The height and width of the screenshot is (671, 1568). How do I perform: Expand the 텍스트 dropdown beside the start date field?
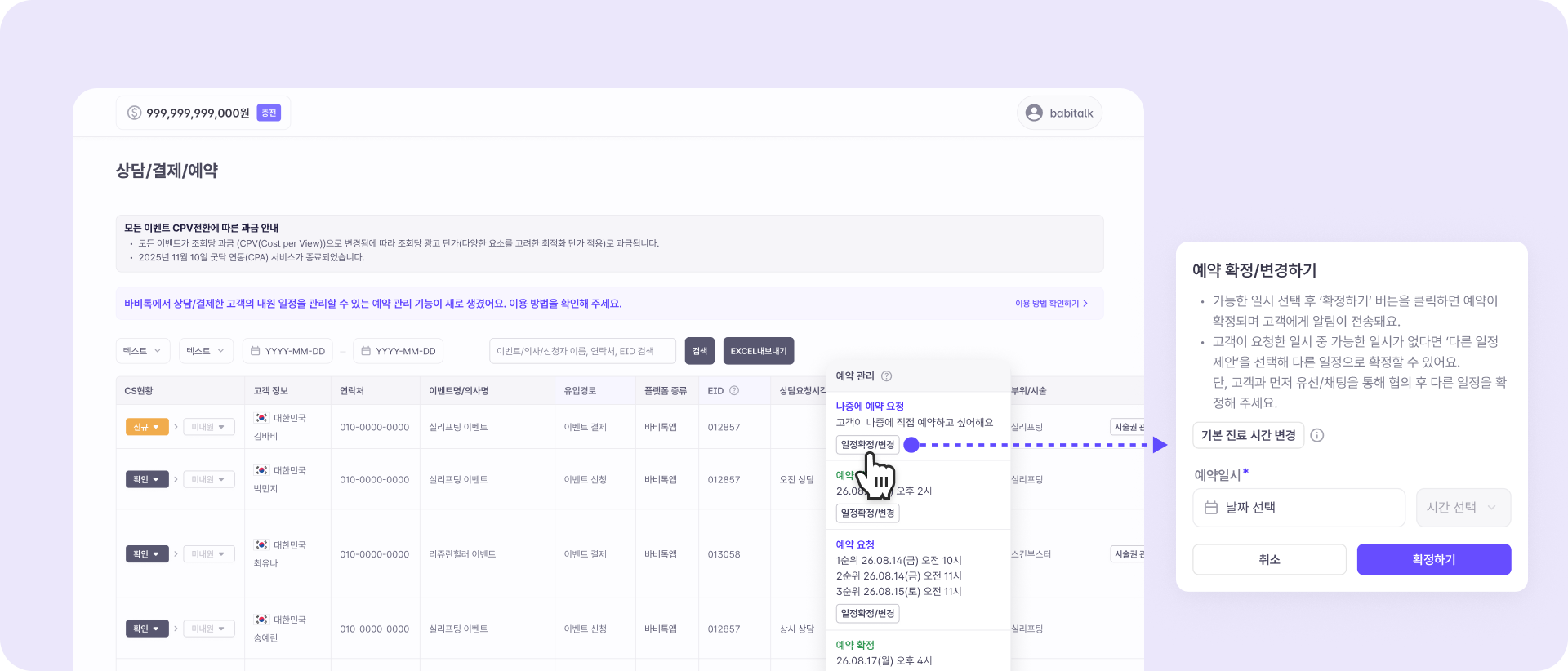[x=207, y=351]
